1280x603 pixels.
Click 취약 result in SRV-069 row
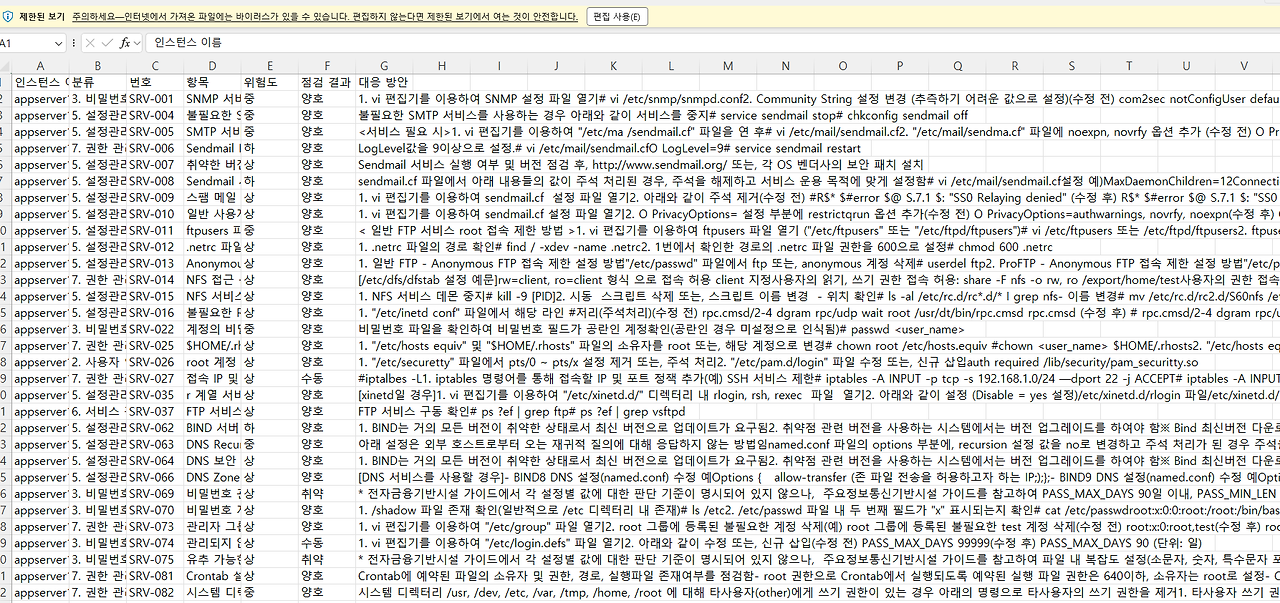pos(327,494)
